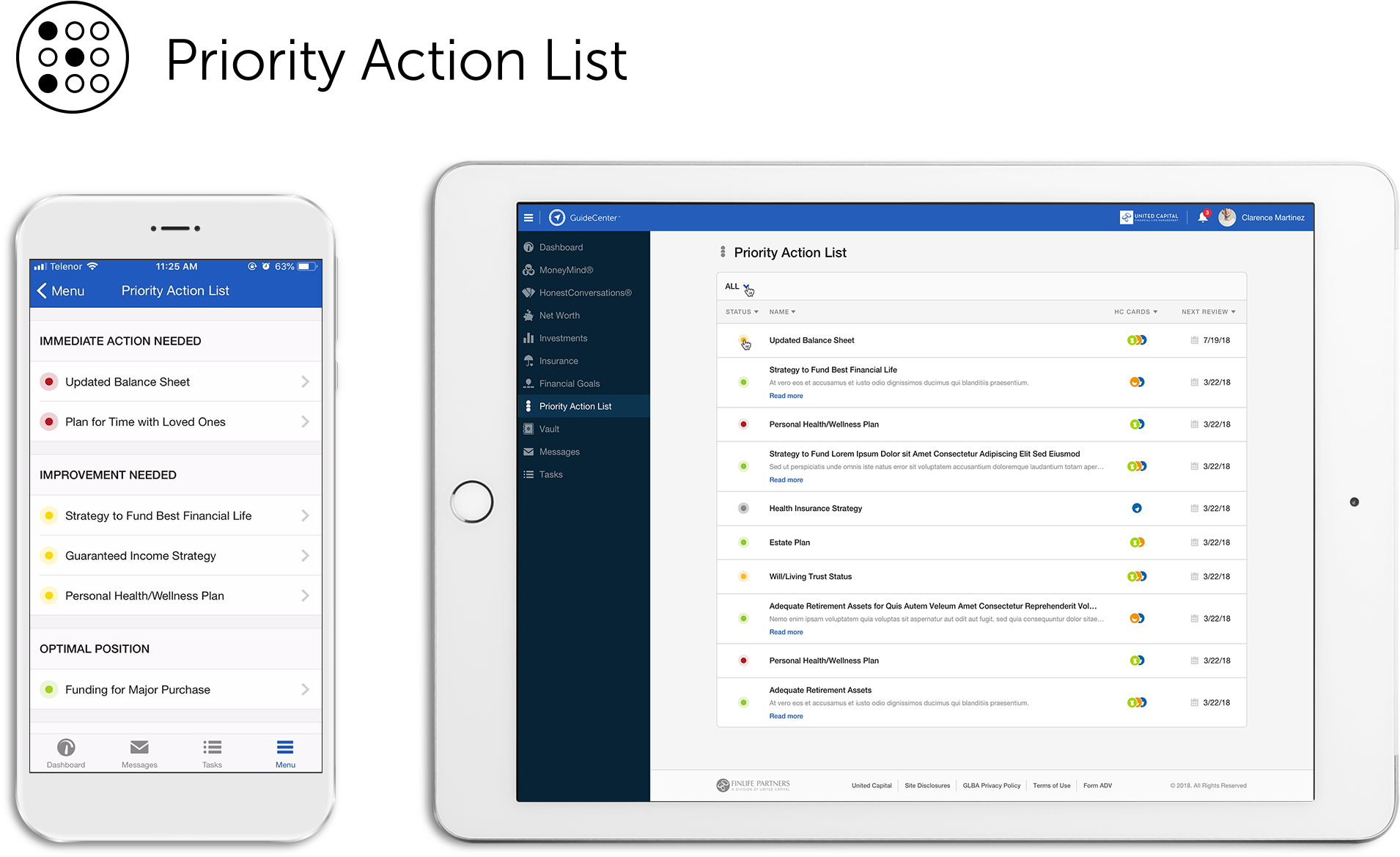Click the Insurance umbrella icon
This screenshot has height=857, width=1400.
pyautogui.click(x=528, y=361)
